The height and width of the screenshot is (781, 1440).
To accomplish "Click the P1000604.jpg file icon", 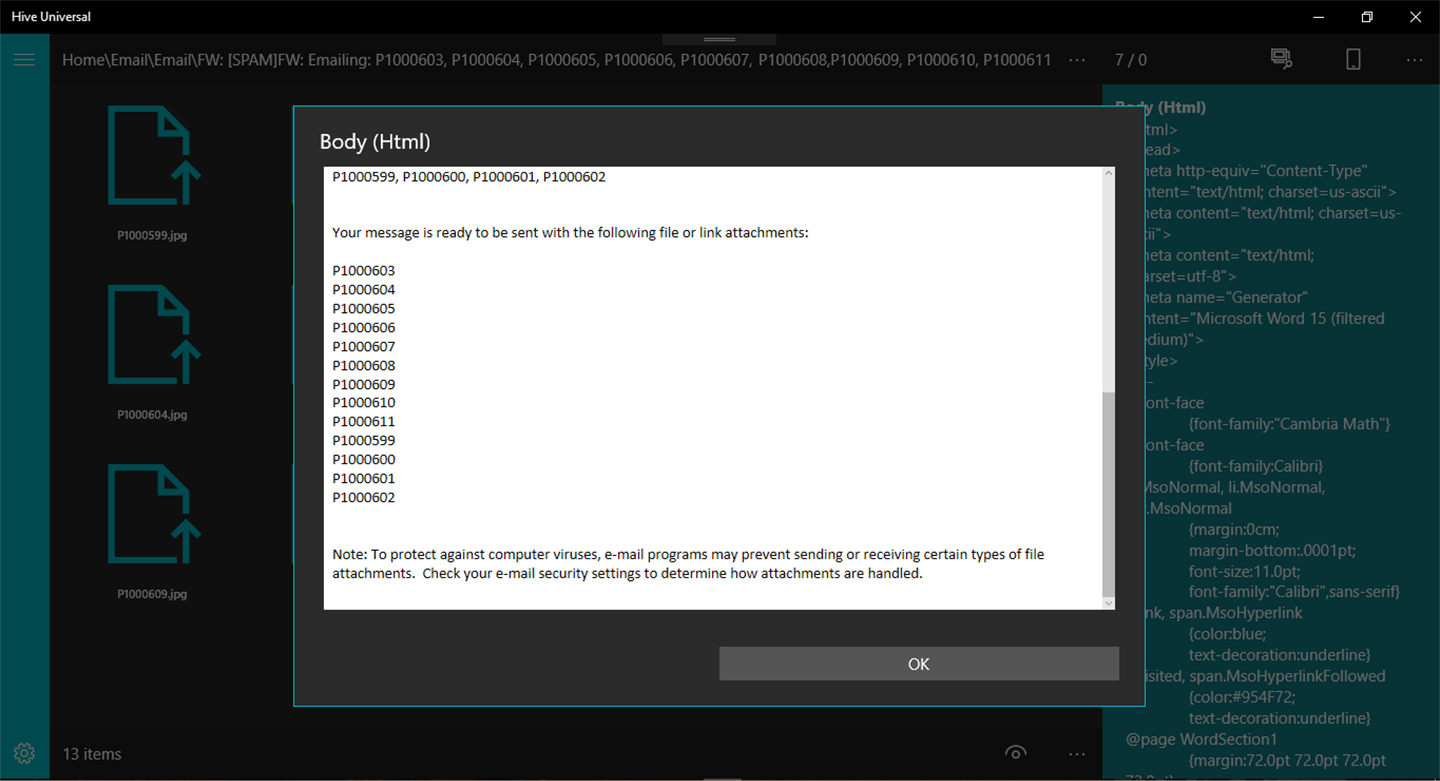I will [152, 335].
